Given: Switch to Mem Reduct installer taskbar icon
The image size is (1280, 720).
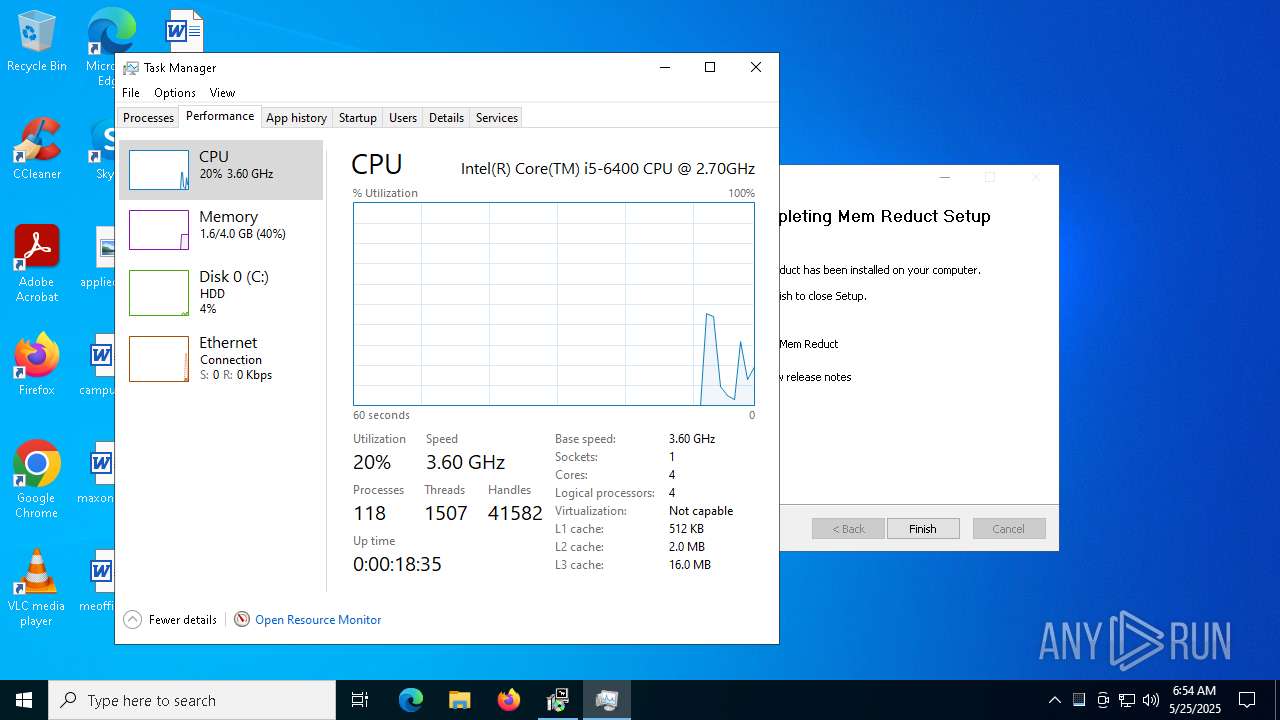Looking at the screenshot, I should click(557, 700).
